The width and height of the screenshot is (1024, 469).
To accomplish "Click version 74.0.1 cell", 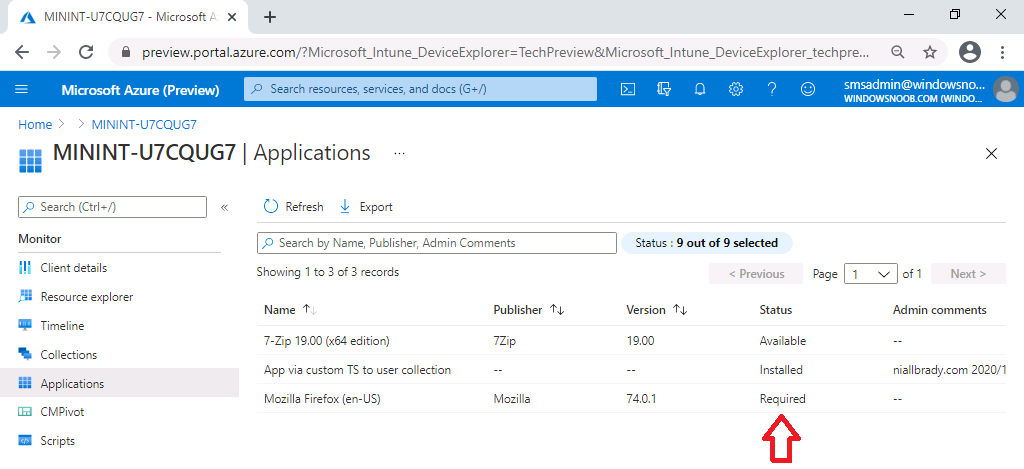I will (x=641, y=398).
